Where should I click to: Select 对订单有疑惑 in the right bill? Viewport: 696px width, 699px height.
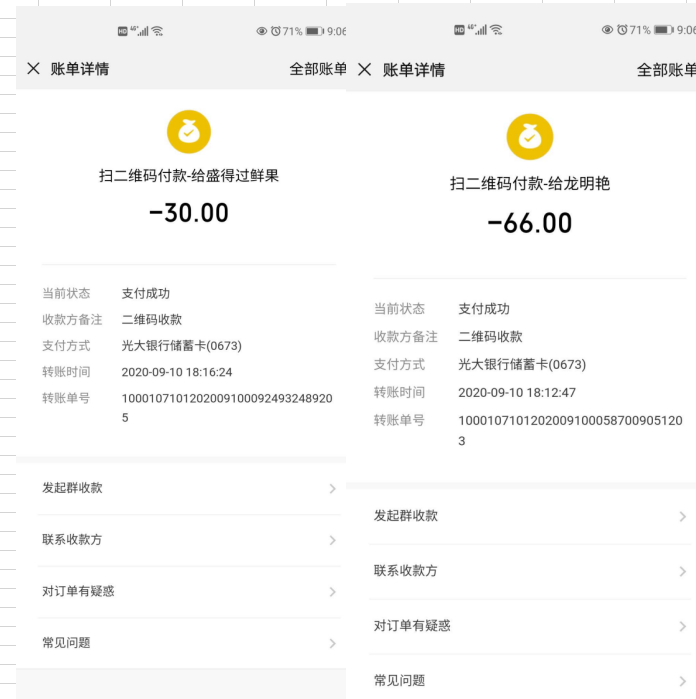tap(412, 626)
